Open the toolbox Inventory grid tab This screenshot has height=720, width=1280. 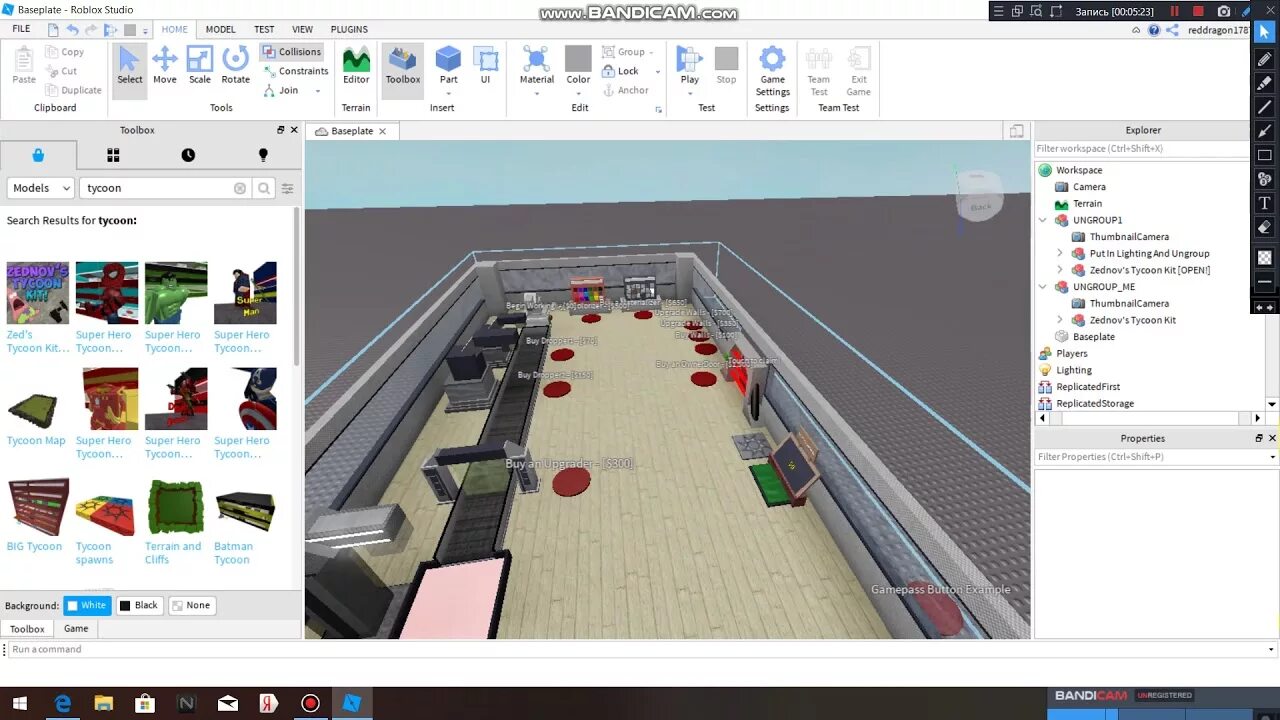113,155
